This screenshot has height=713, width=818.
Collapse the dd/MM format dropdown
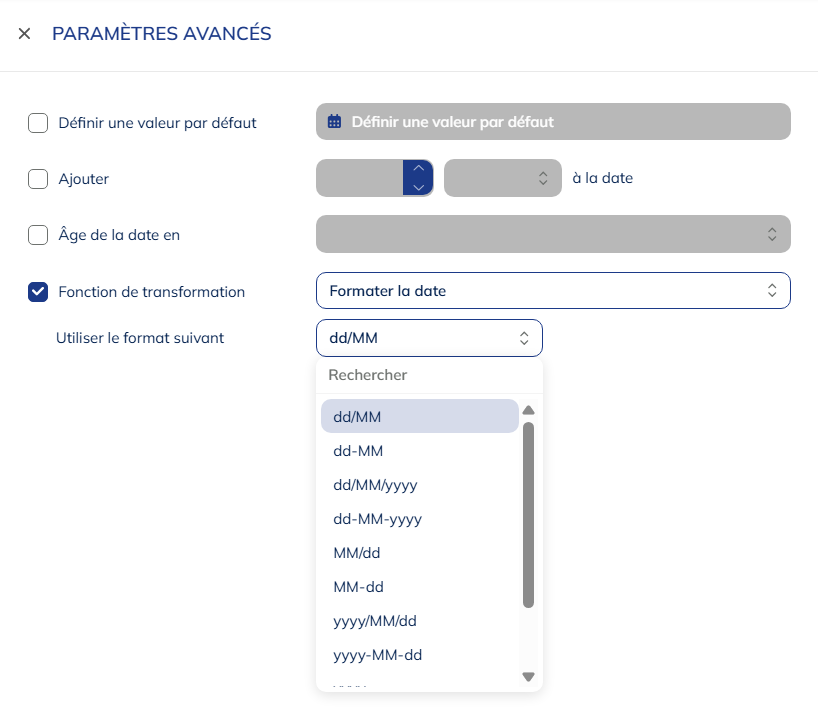429,338
